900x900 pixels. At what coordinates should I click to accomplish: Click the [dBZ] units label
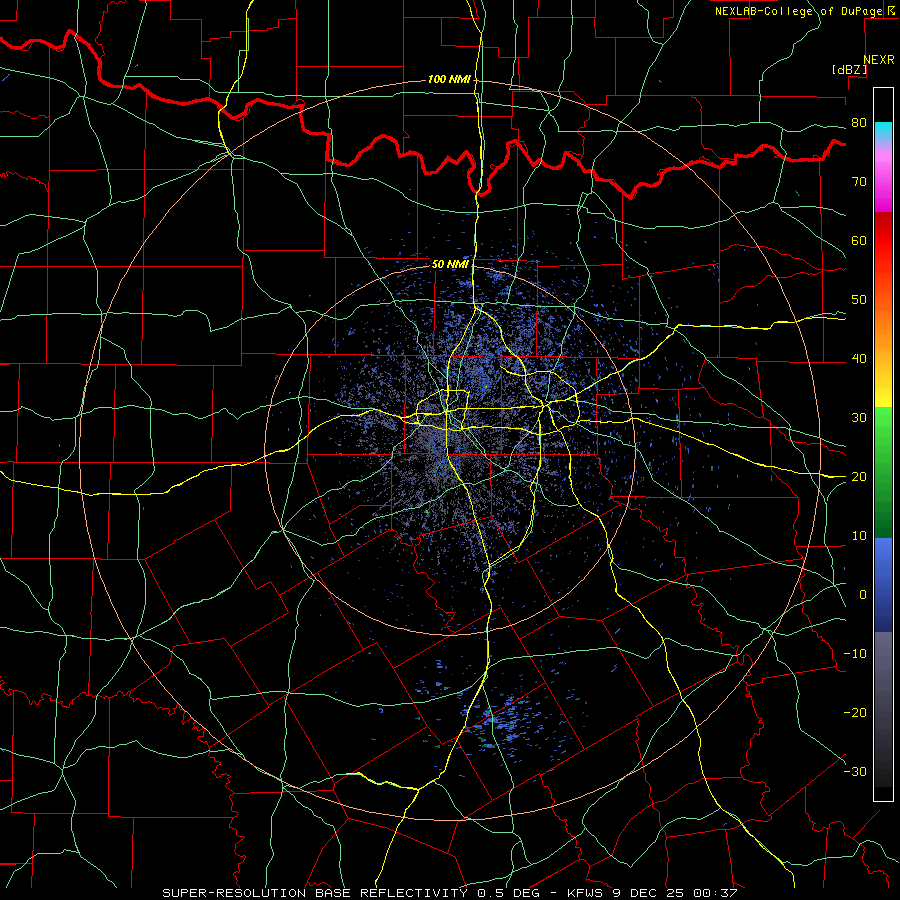(849, 69)
